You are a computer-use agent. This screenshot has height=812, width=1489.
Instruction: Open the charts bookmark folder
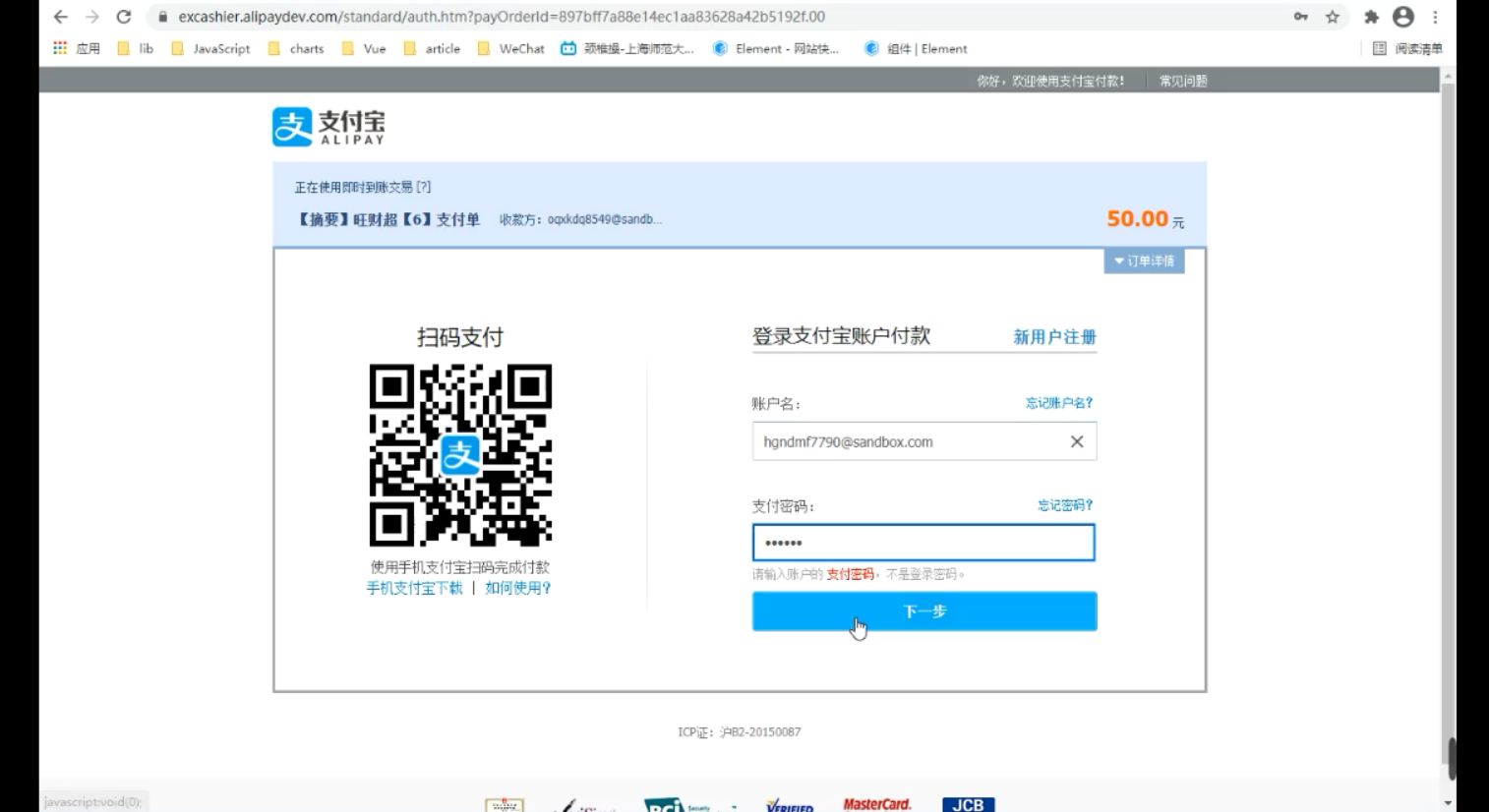[296, 48]
